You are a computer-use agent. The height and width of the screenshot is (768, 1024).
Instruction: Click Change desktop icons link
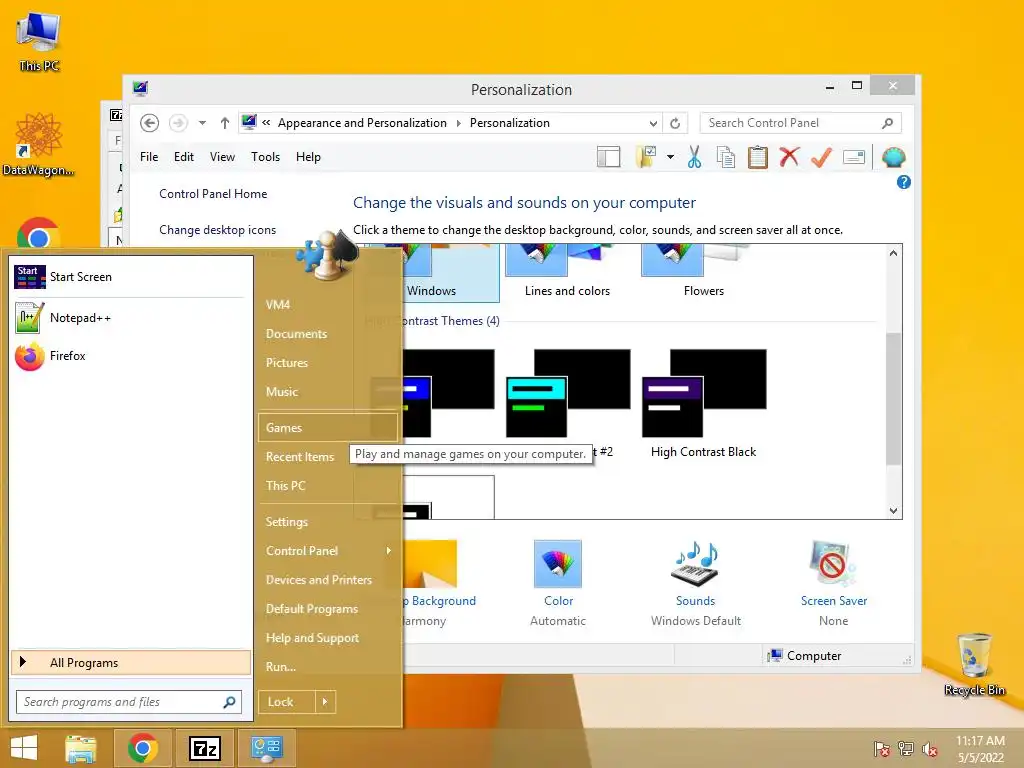pyautogui.click(x=217, y=230)
